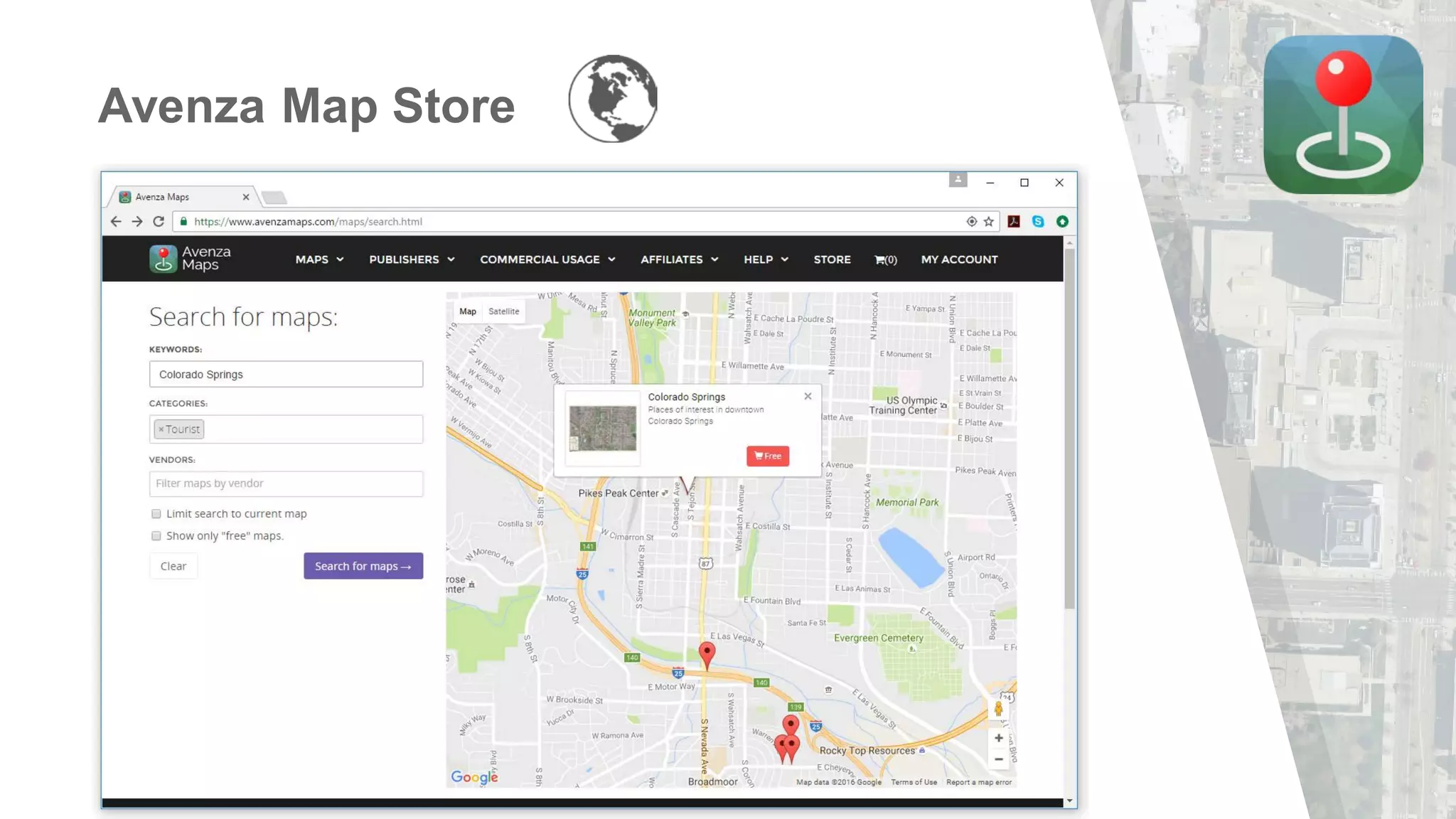This screenshot has width=1456, height=819.
Task: Click the Google logo on map
Action: coord(475,777)
